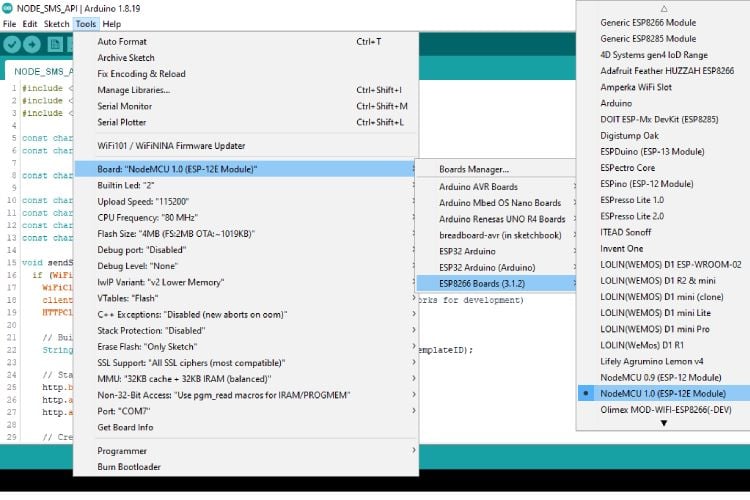Expand breadboard-avr (in sketchbook)

tap(496, 235)
